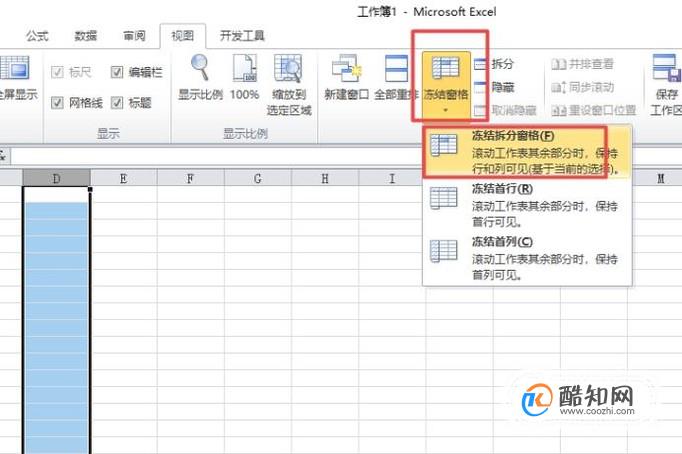Choose Freeze Top Row 冻结首行(R) entry
The width and height of the screenshot is (682, 454).
527,204
